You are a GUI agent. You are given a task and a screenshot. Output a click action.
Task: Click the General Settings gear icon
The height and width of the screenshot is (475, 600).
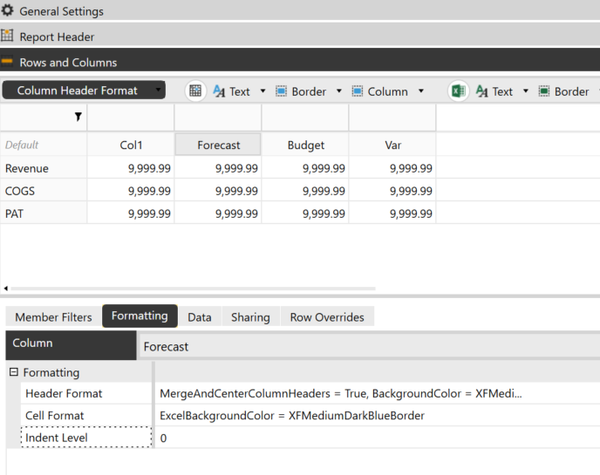(x=7, y=11)
